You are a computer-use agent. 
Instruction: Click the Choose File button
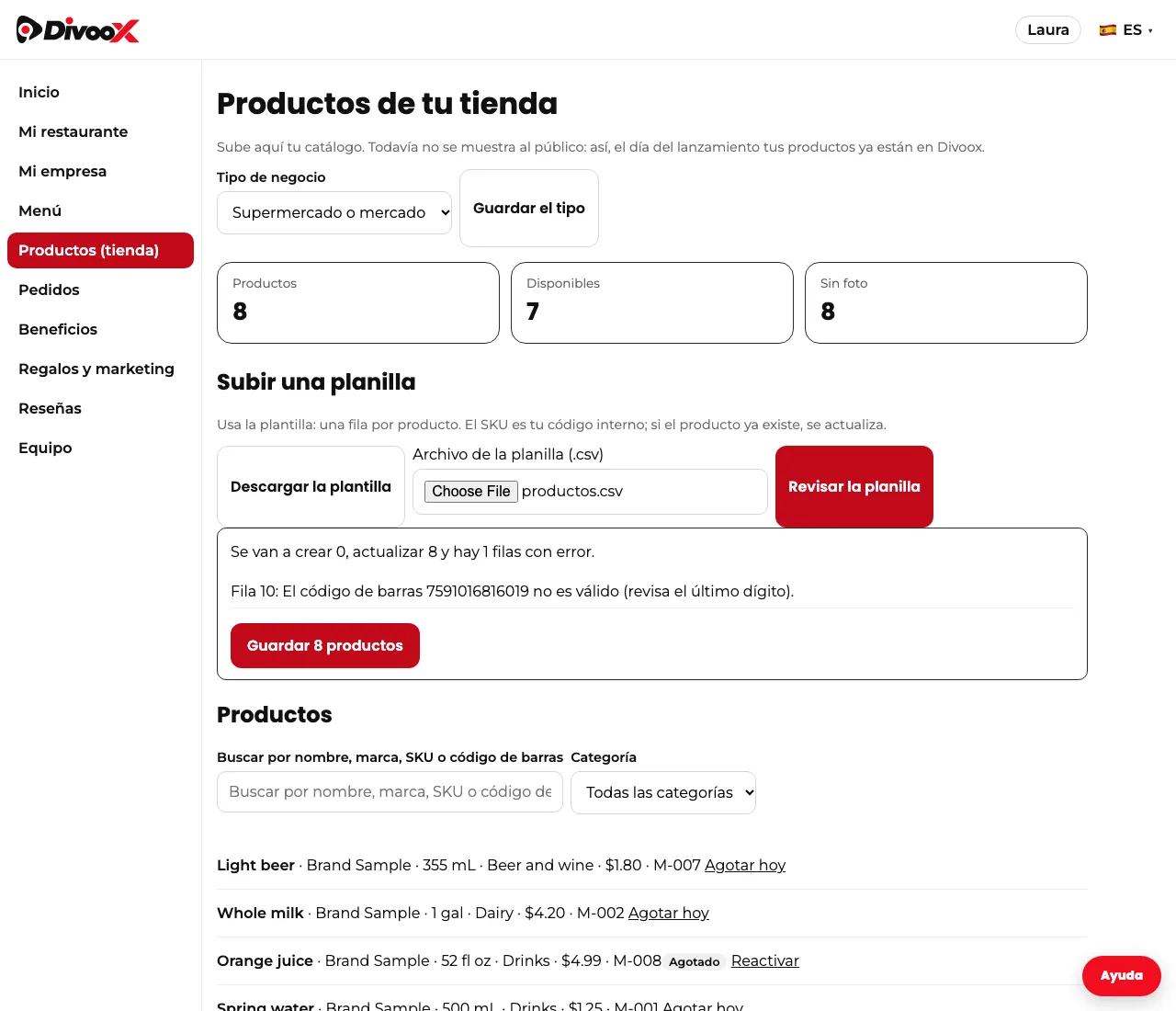(x=471, y=492)
